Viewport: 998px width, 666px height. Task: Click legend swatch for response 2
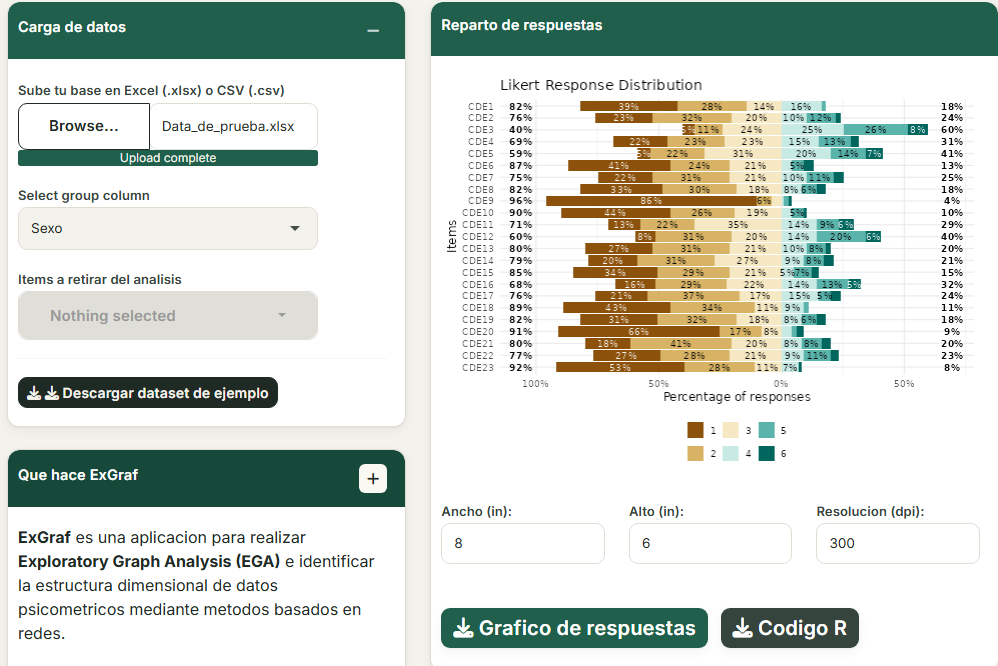point(695,453)
